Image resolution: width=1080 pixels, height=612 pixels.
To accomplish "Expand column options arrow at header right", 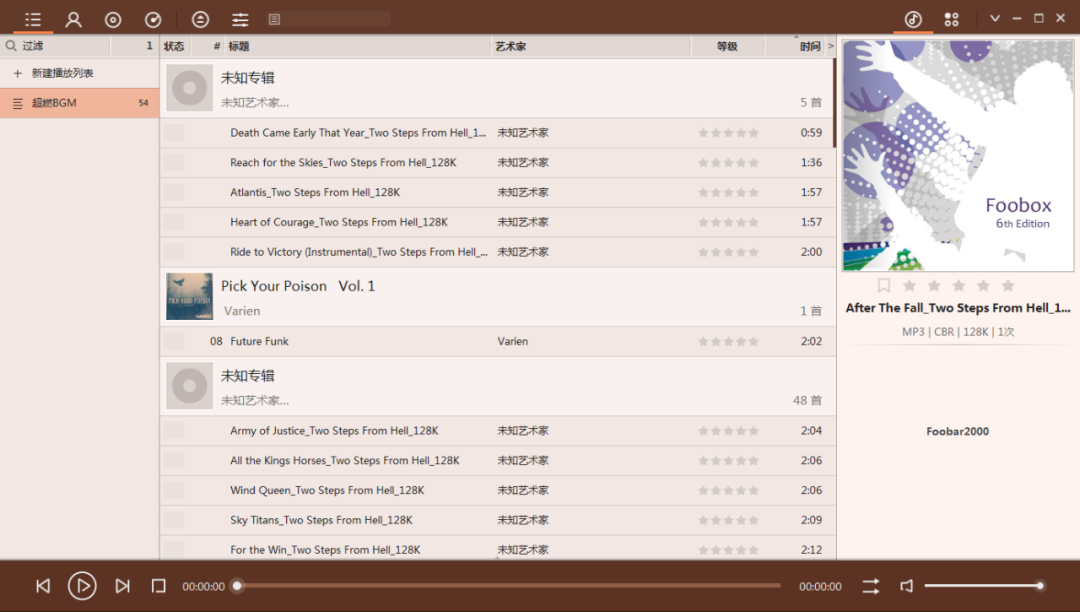I will (830, 46).
